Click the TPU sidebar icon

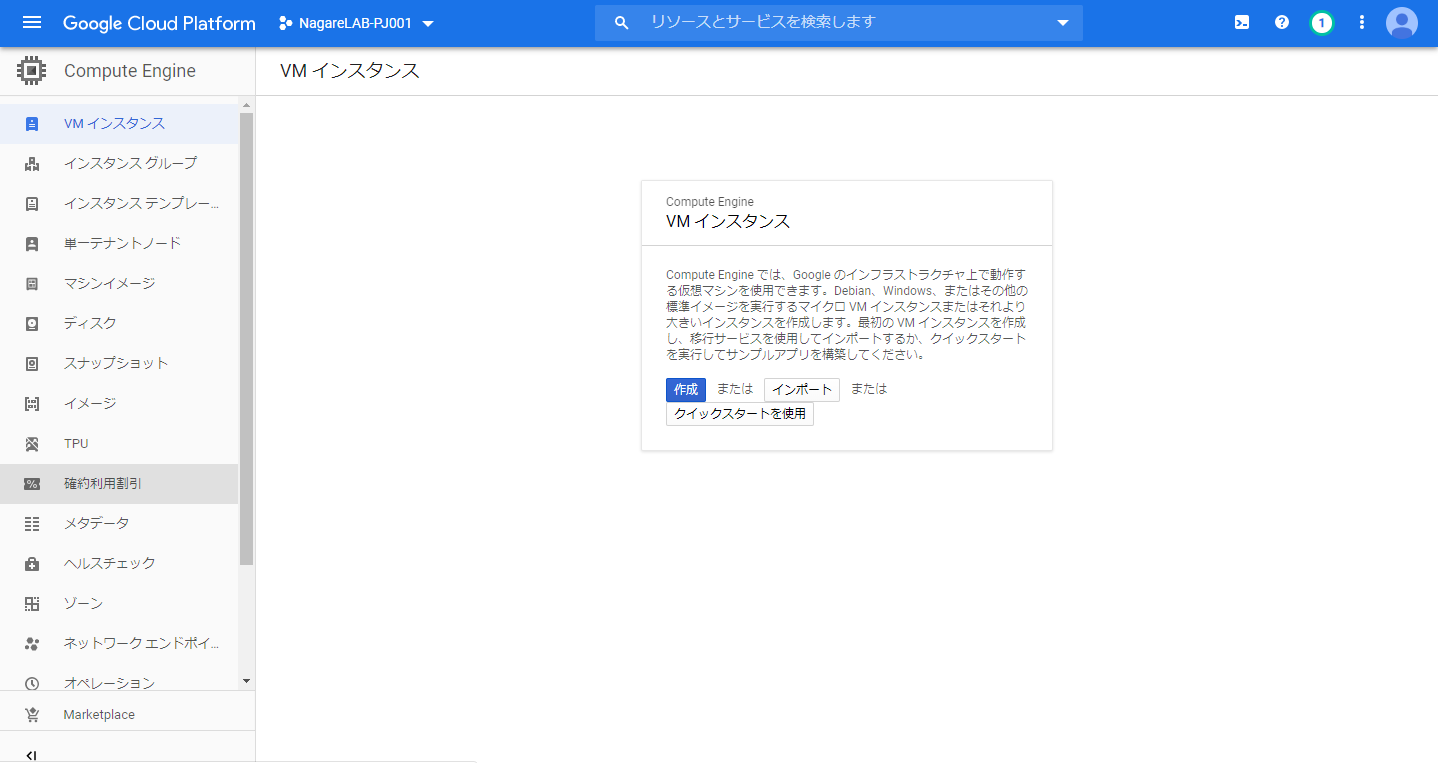[x=32, y=444]
